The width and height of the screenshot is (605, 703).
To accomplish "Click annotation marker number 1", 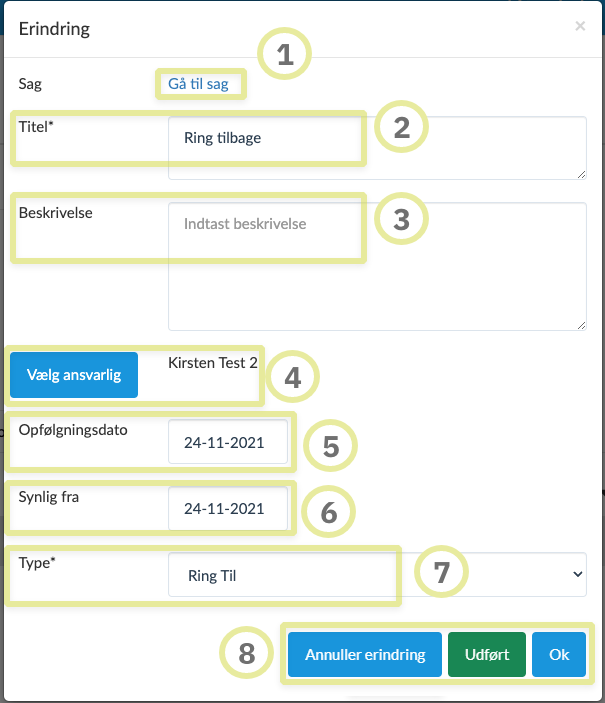I will coord(285,55).
